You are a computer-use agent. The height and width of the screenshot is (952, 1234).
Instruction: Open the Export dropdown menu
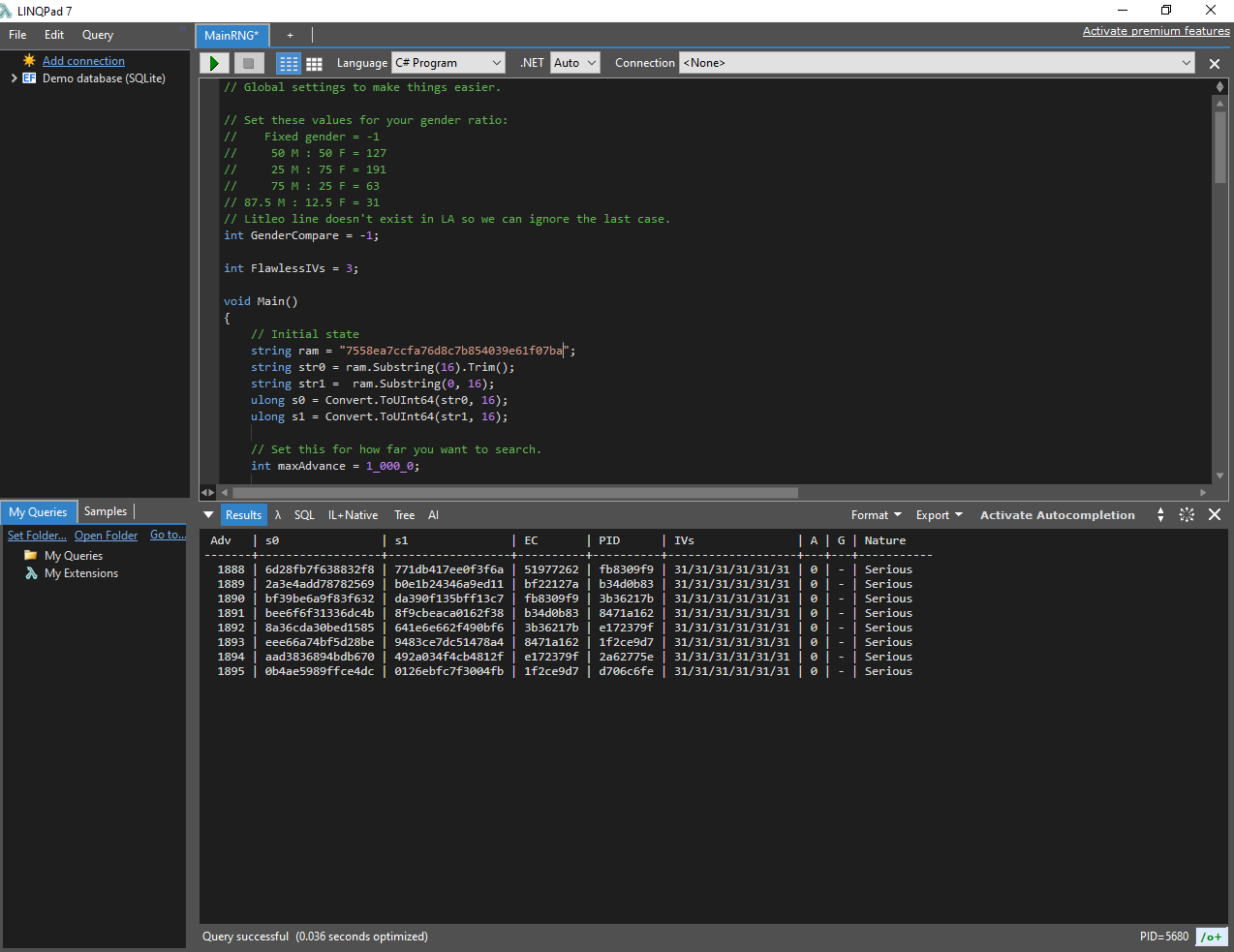tap(940, 515)
